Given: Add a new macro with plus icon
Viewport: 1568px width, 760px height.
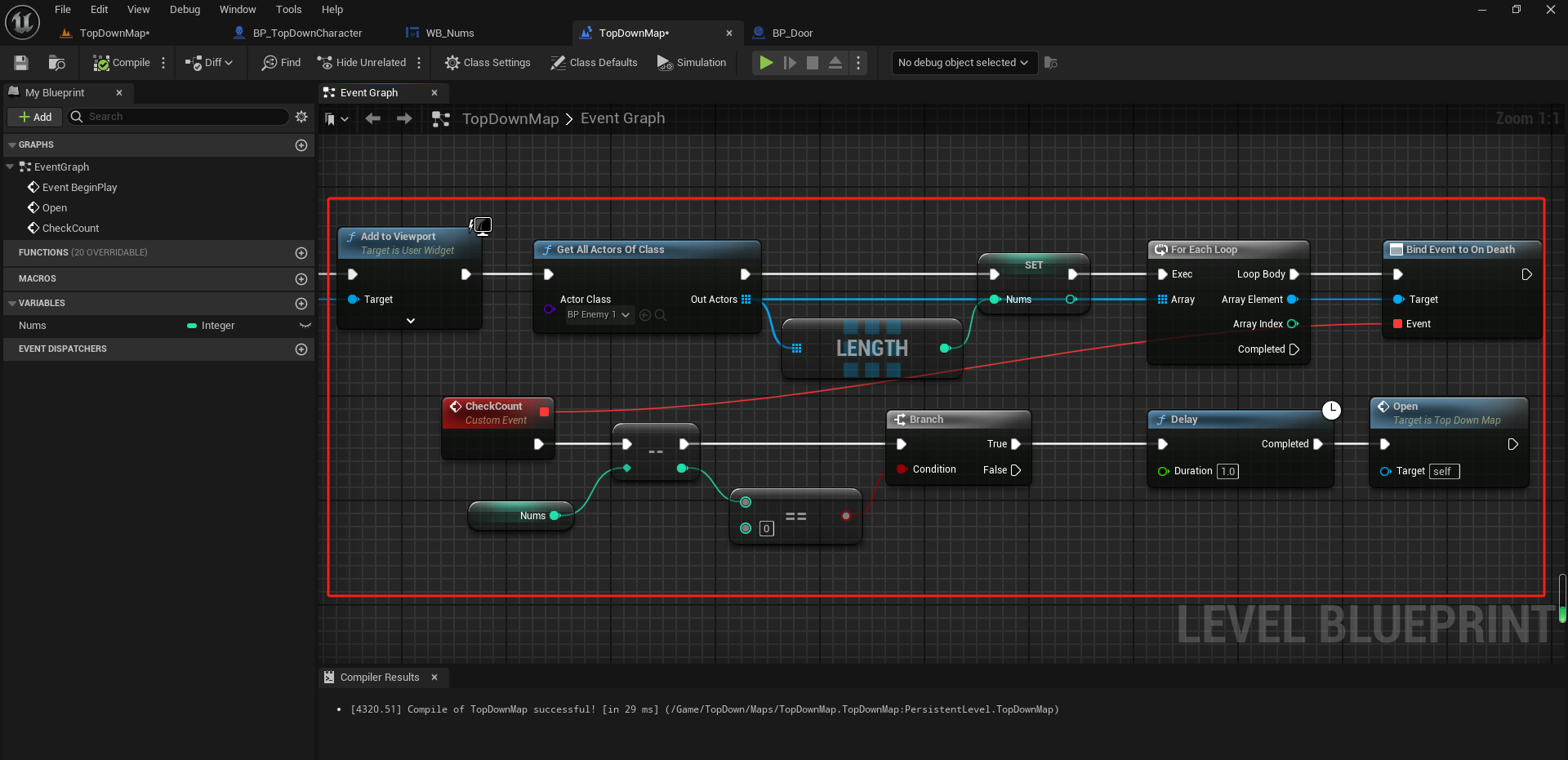Looking at the screenshot, I should 301,279.
